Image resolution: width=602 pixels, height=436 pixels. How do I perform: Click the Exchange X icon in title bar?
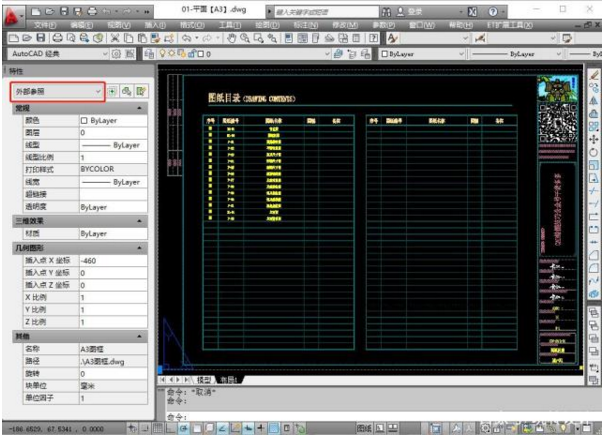[x=472, y=12]
